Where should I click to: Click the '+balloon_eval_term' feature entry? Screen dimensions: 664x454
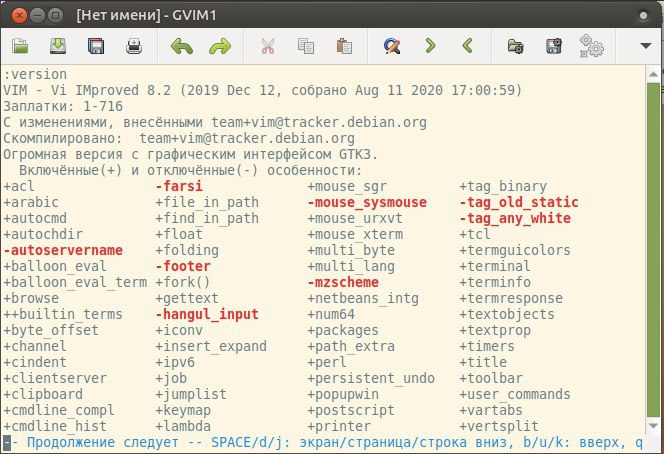(75, 282)
